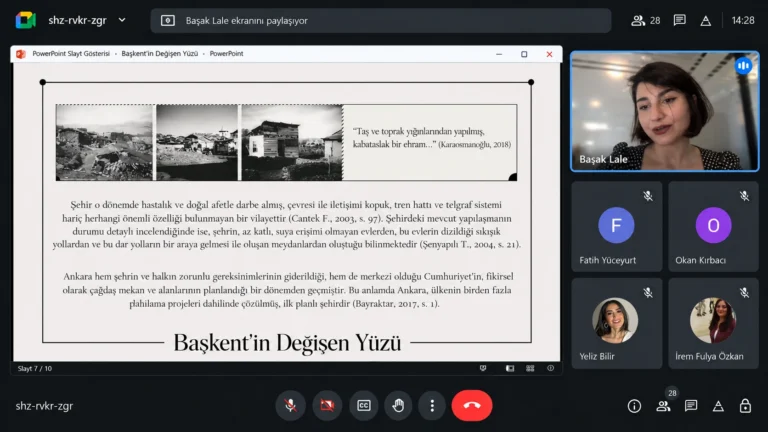Click 'shz-rvkr-zgr' code at bottom left
Screen dimensions: 768x432
tap(44, 406)
